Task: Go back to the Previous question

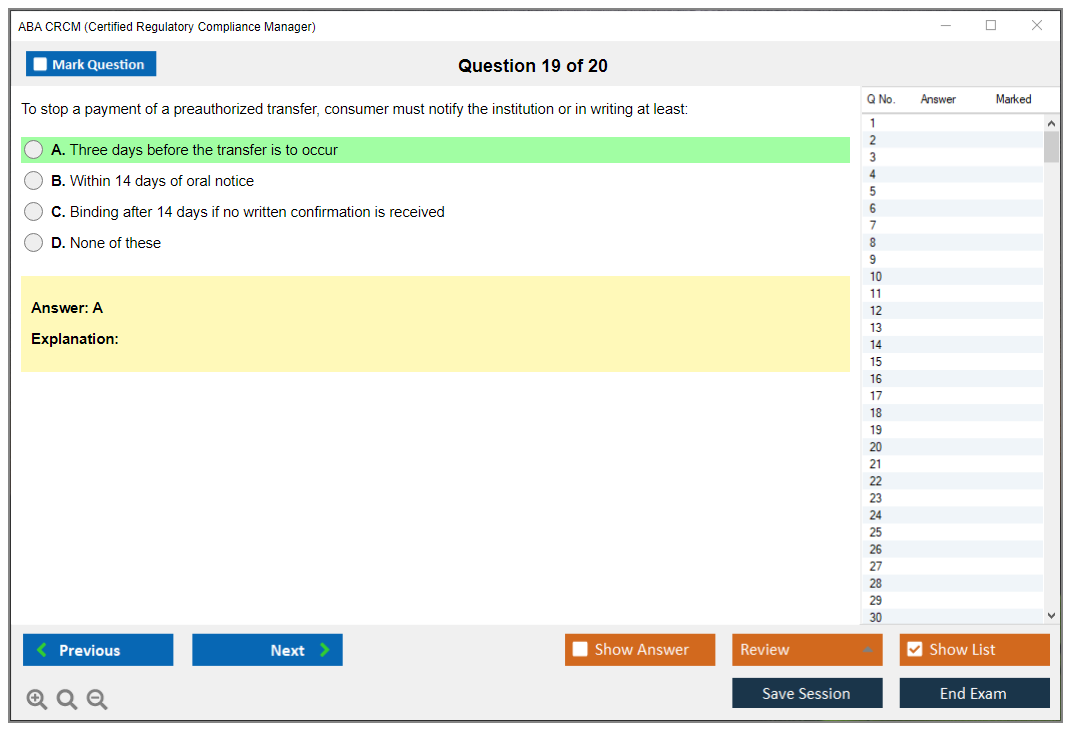Action: click(x=98, y=650)
